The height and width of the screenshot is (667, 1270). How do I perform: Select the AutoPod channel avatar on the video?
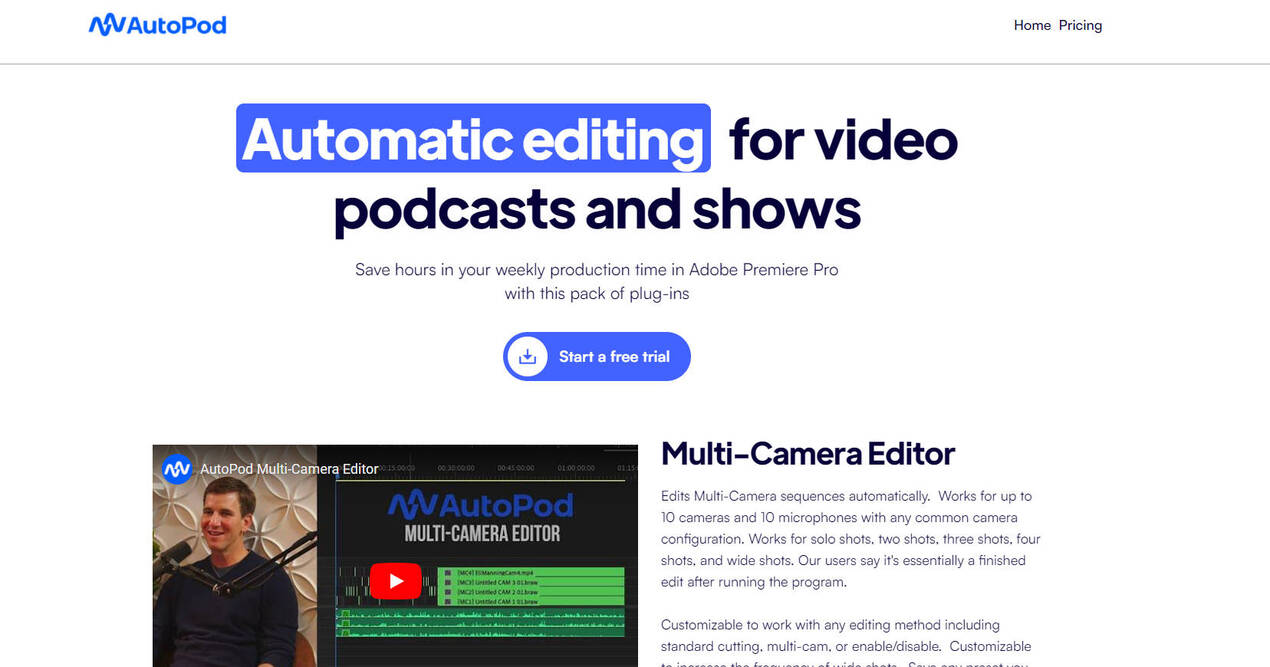click(177, 468)
